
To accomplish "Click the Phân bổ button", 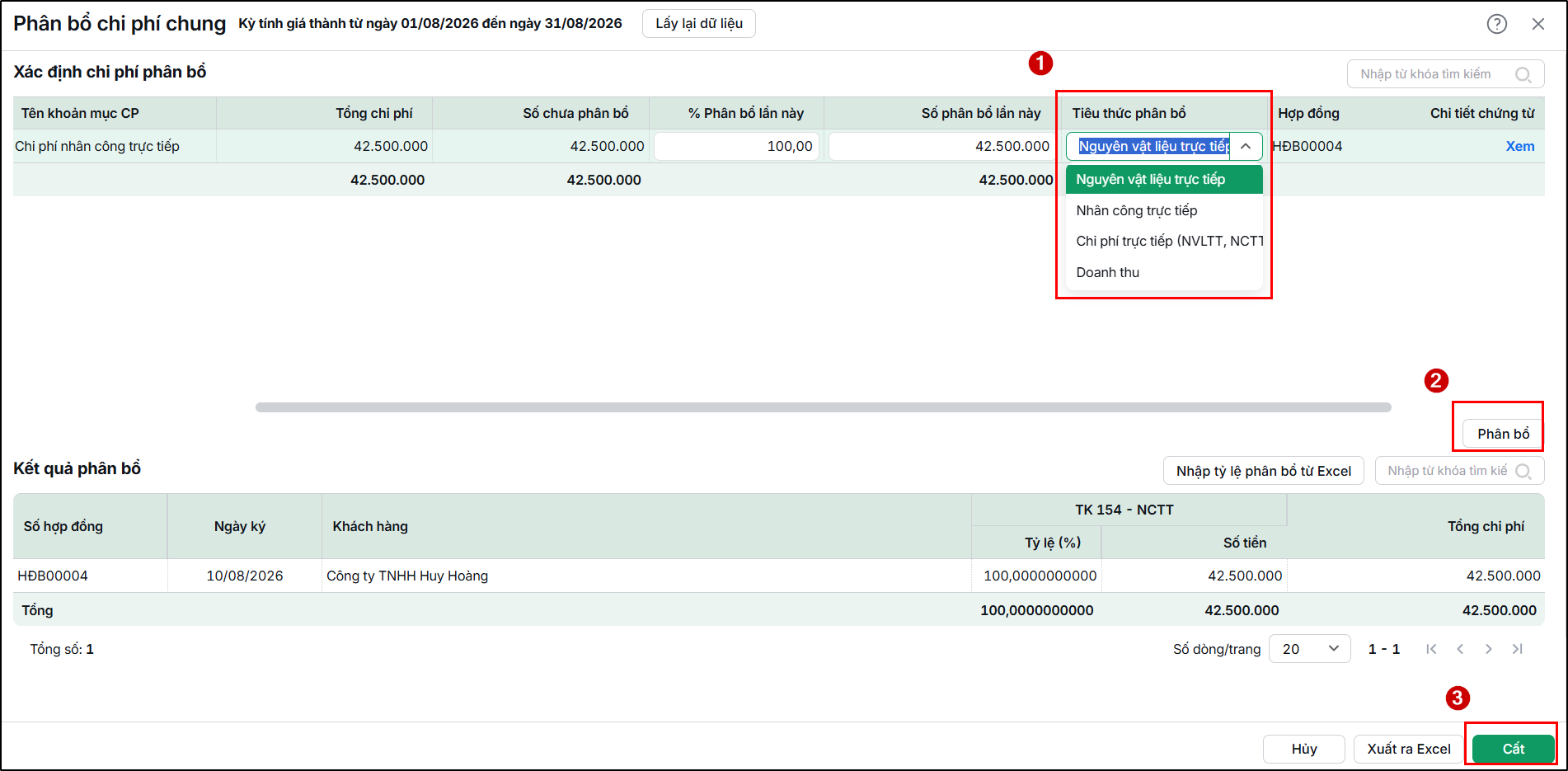I will pos(1503,434).
